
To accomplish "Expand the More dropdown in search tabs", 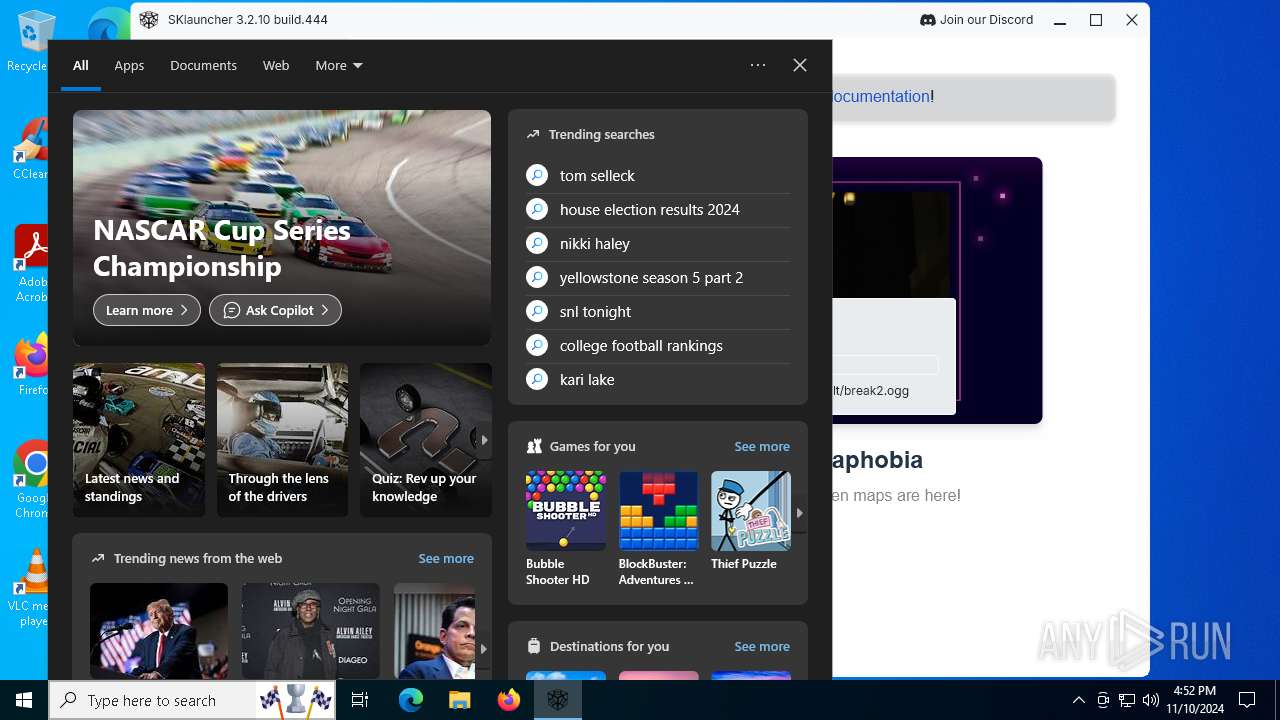I will coord(339,65).
